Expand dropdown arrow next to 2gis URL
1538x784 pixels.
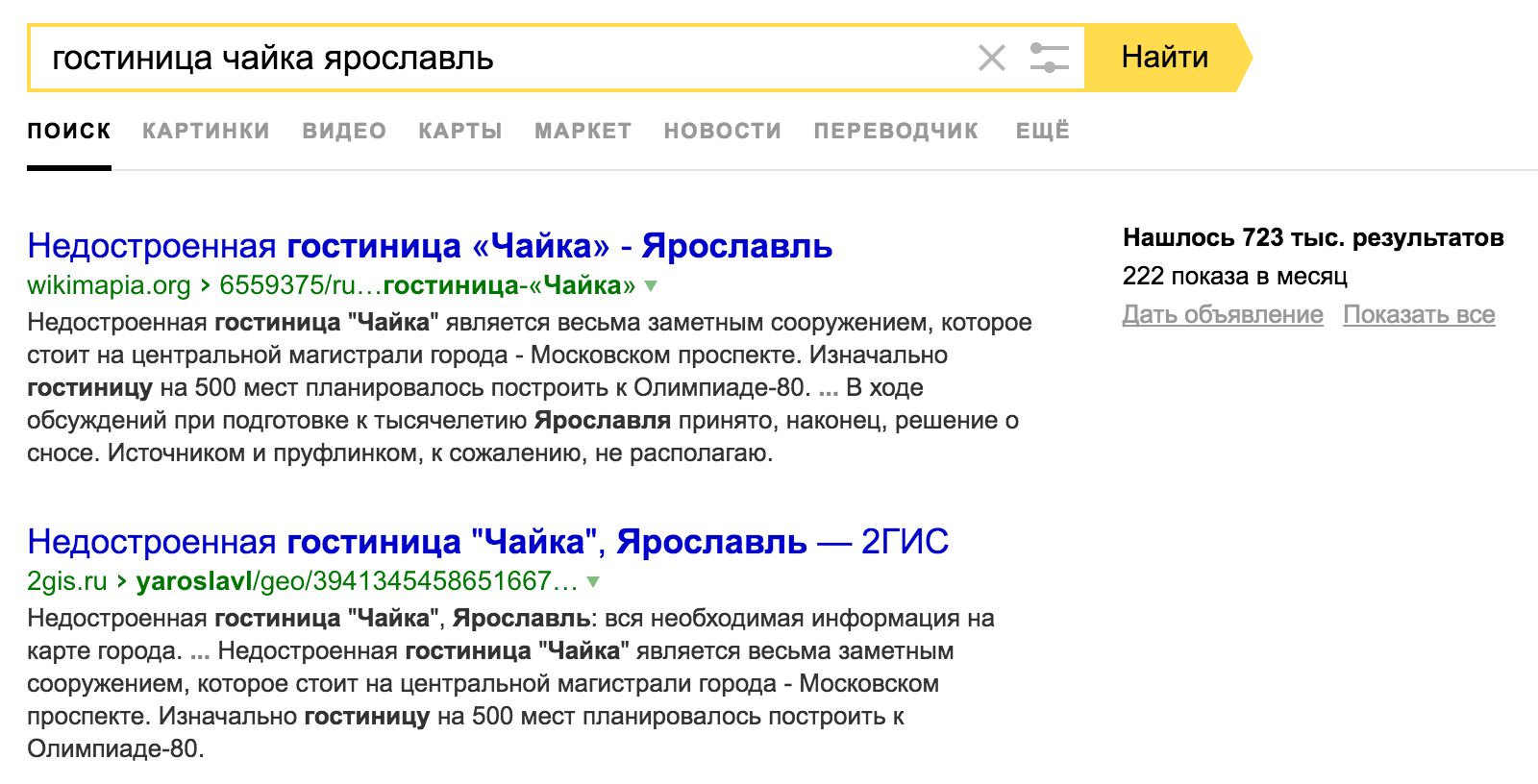(x=593, y=581)
